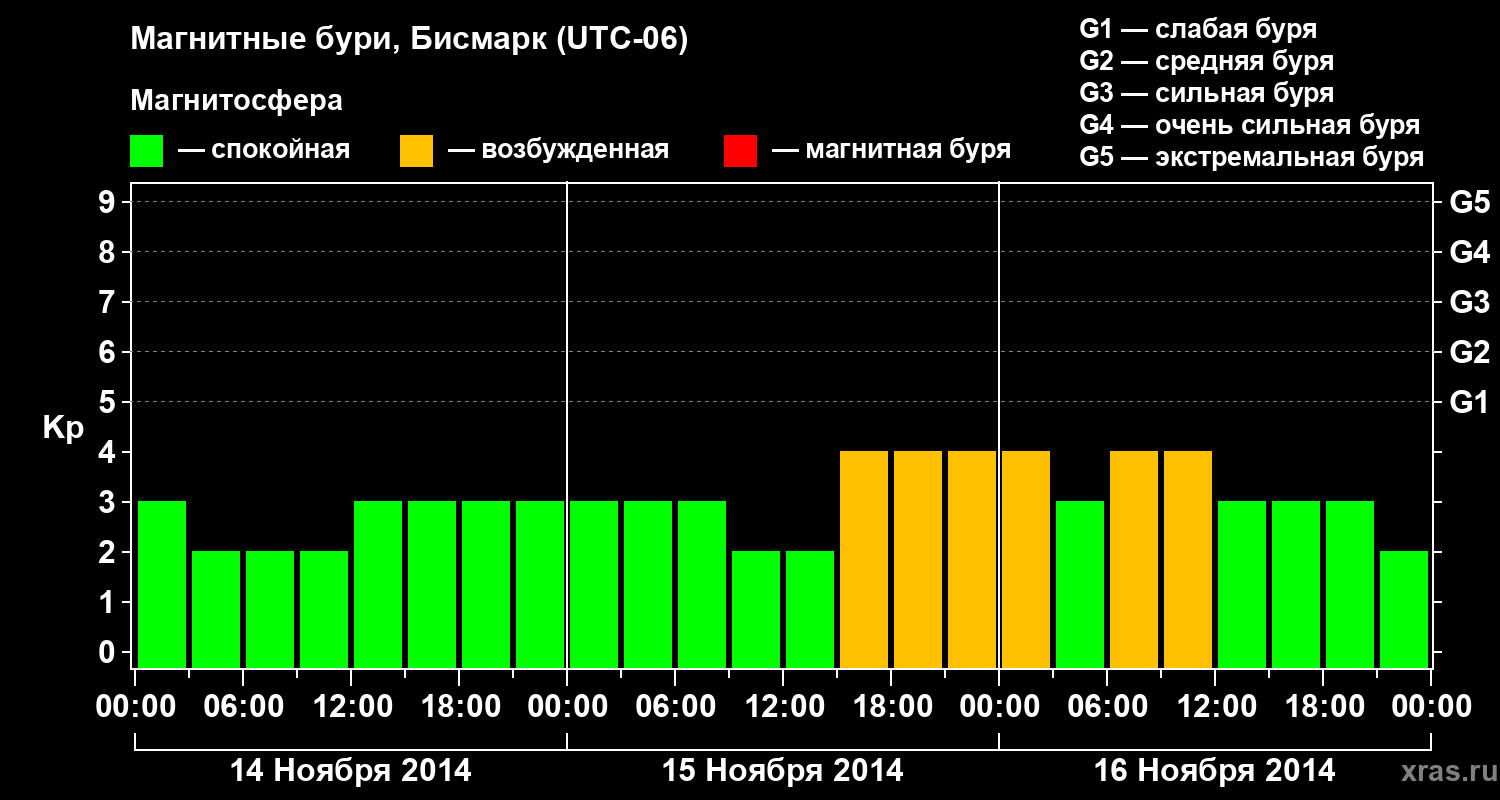The height and width of the screenshot is (800, 1500).
Task: Click the '7' value on Kp axis
Action: point(109,302)
